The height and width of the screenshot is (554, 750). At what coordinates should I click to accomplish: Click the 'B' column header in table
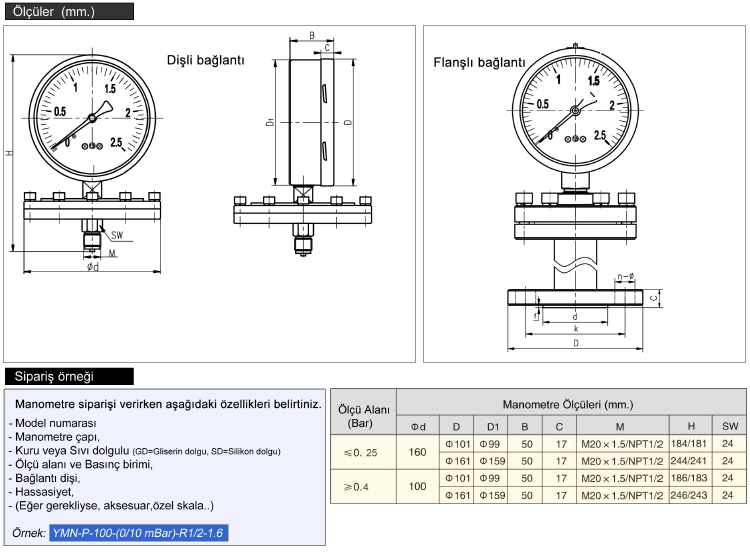coord(525,426)
